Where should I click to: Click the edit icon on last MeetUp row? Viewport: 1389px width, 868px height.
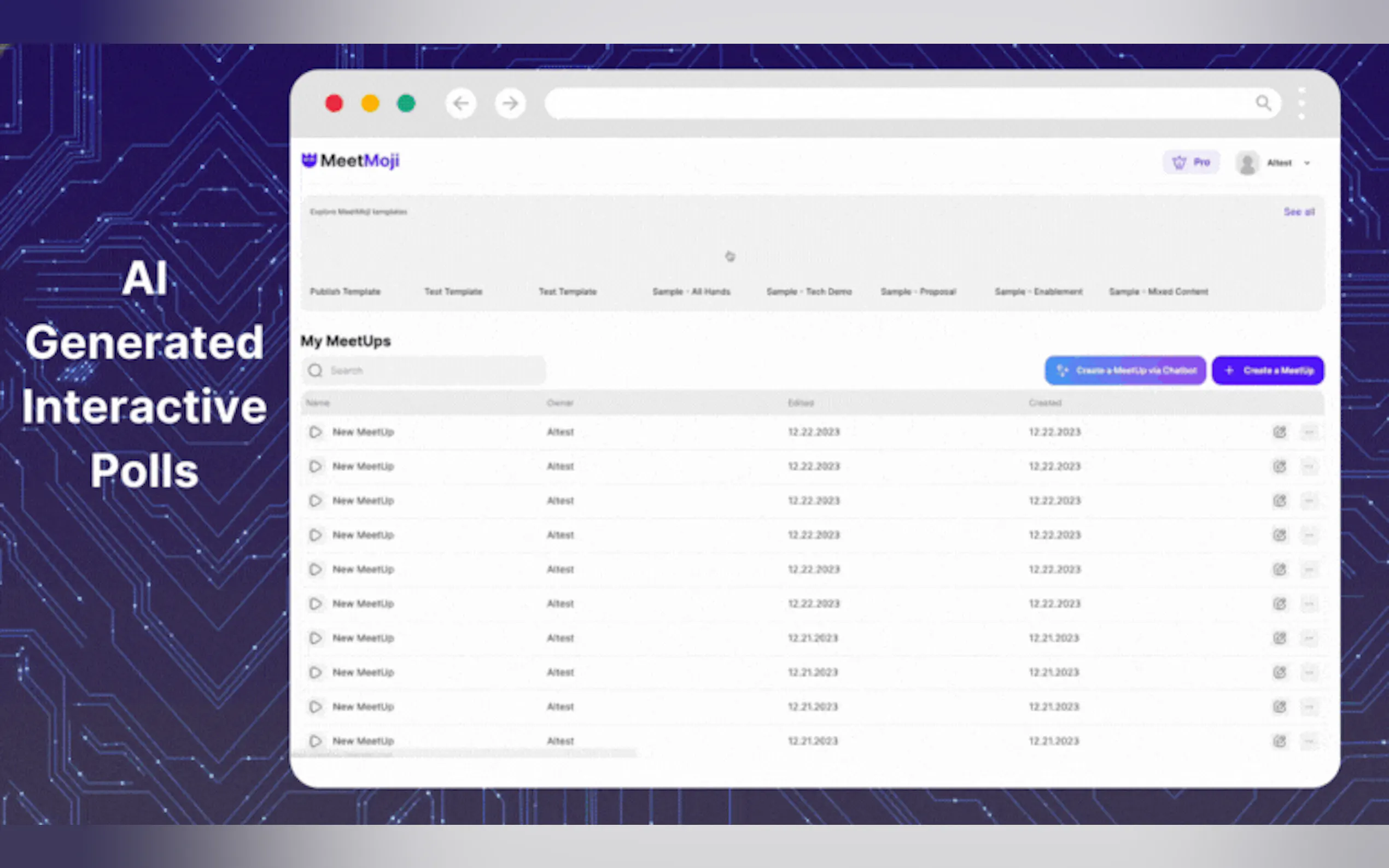pos(1279,741)
